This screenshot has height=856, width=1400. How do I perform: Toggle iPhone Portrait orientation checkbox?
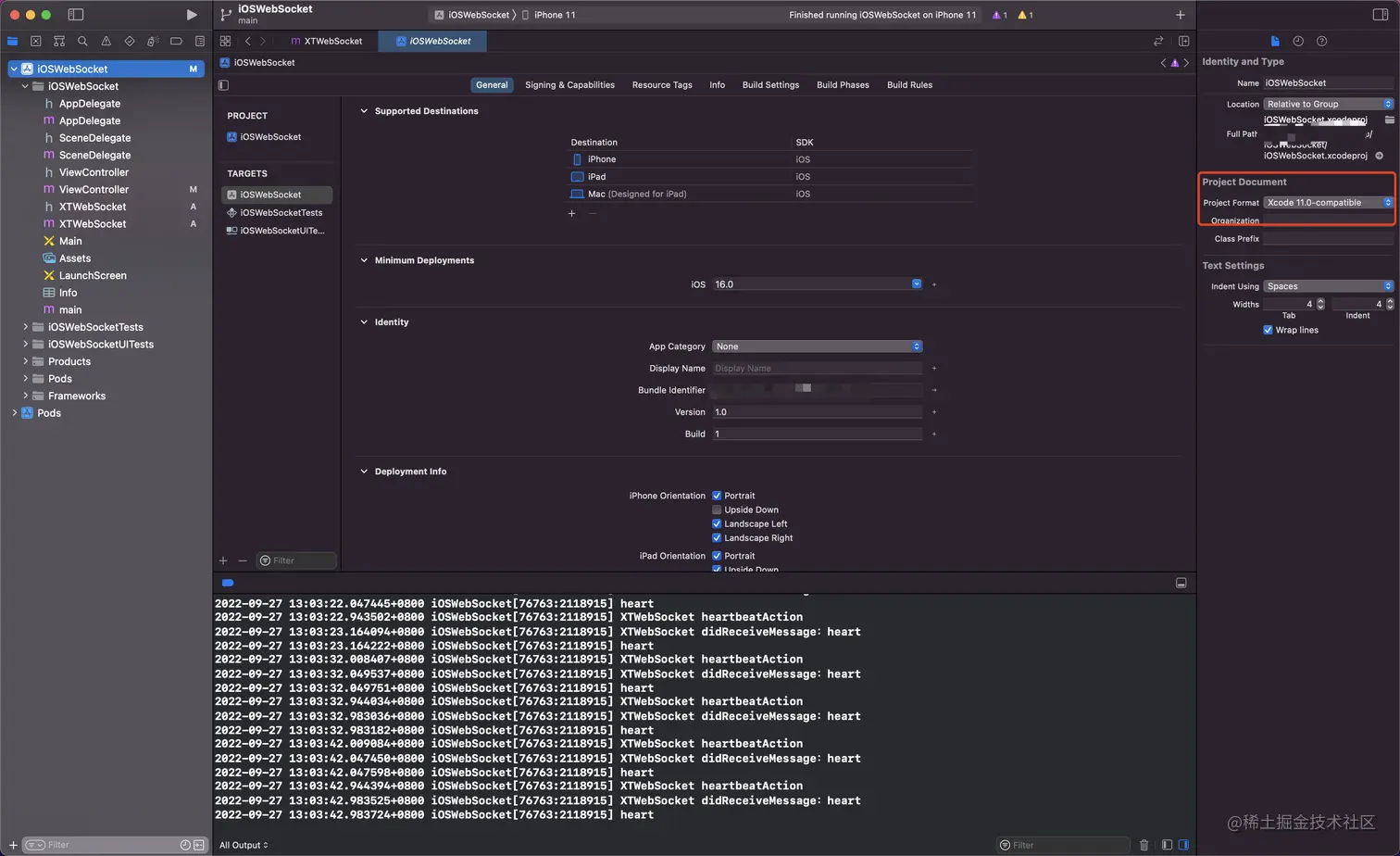click(x=717, y=496)
